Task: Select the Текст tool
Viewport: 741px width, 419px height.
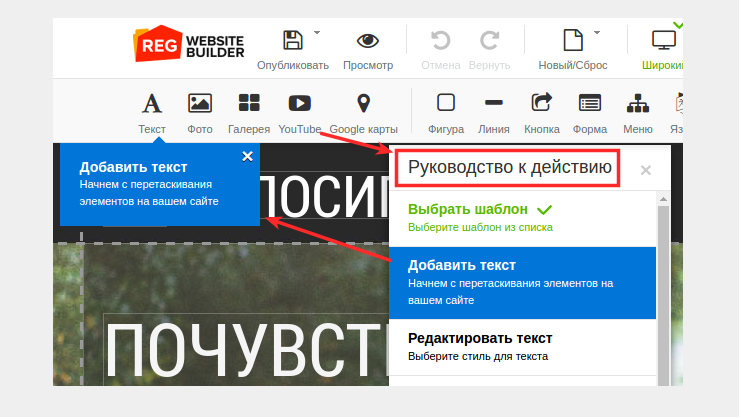Action: pyautogui.click(x=152, y=113)
